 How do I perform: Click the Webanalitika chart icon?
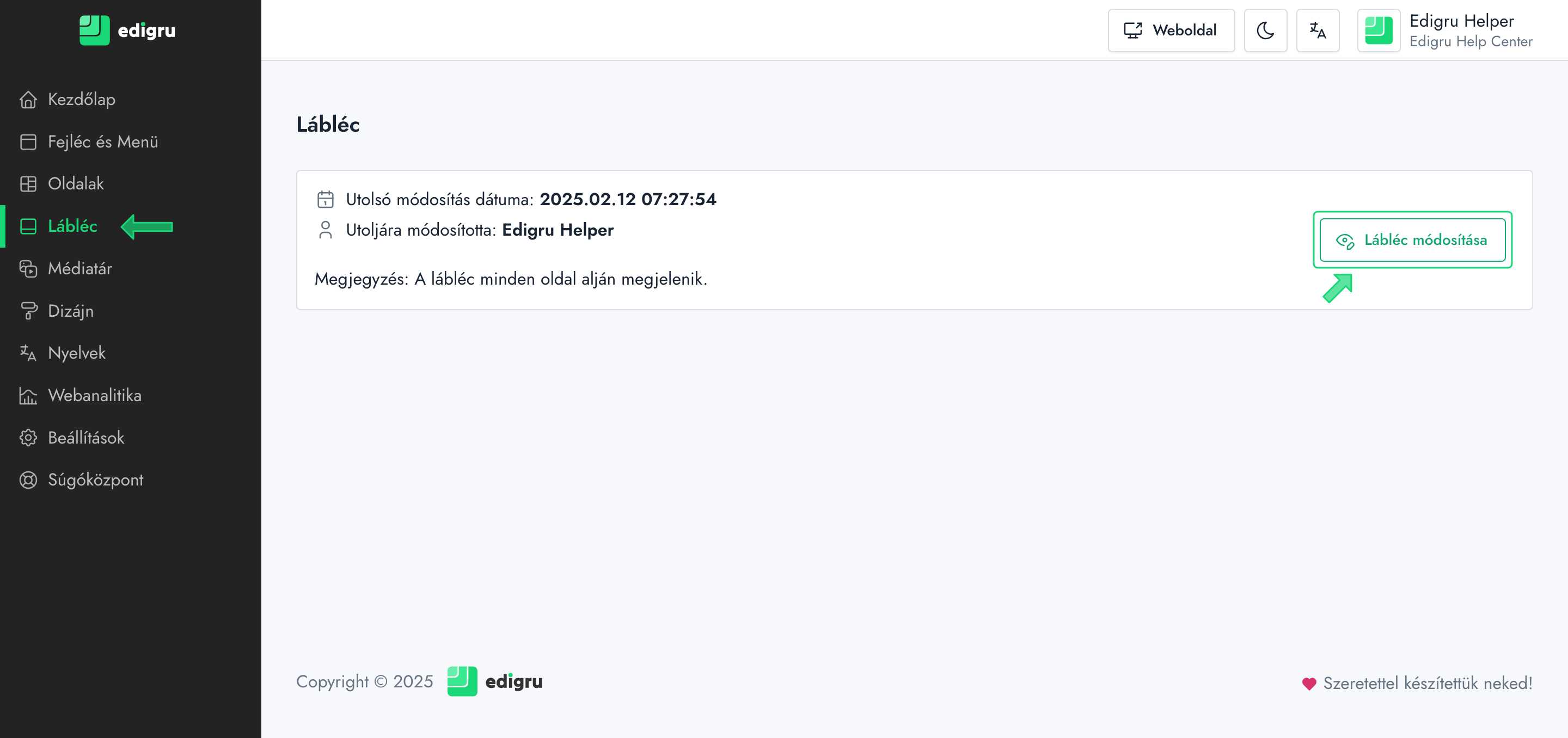(28, 396)
